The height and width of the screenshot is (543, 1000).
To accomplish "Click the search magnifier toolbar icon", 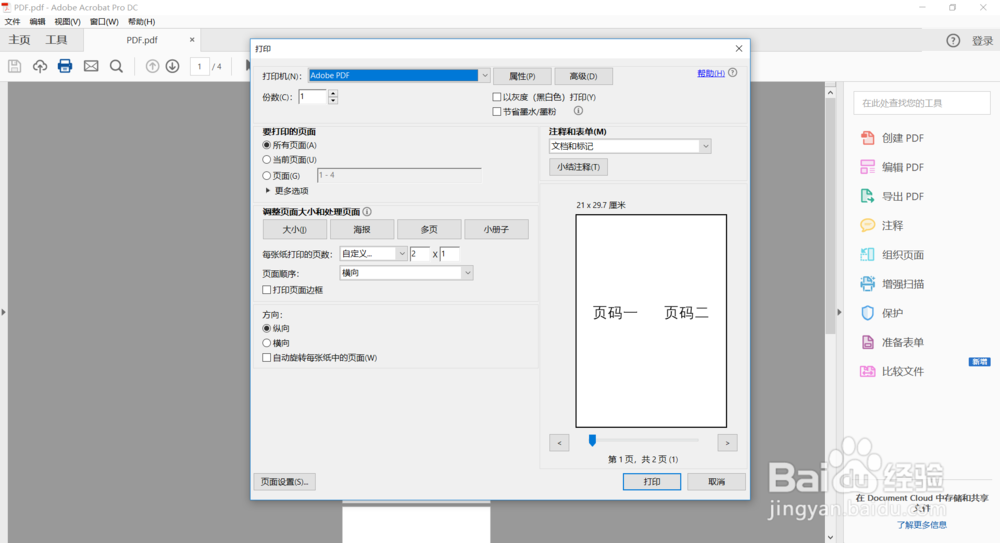I will click(x=116, y=66).
